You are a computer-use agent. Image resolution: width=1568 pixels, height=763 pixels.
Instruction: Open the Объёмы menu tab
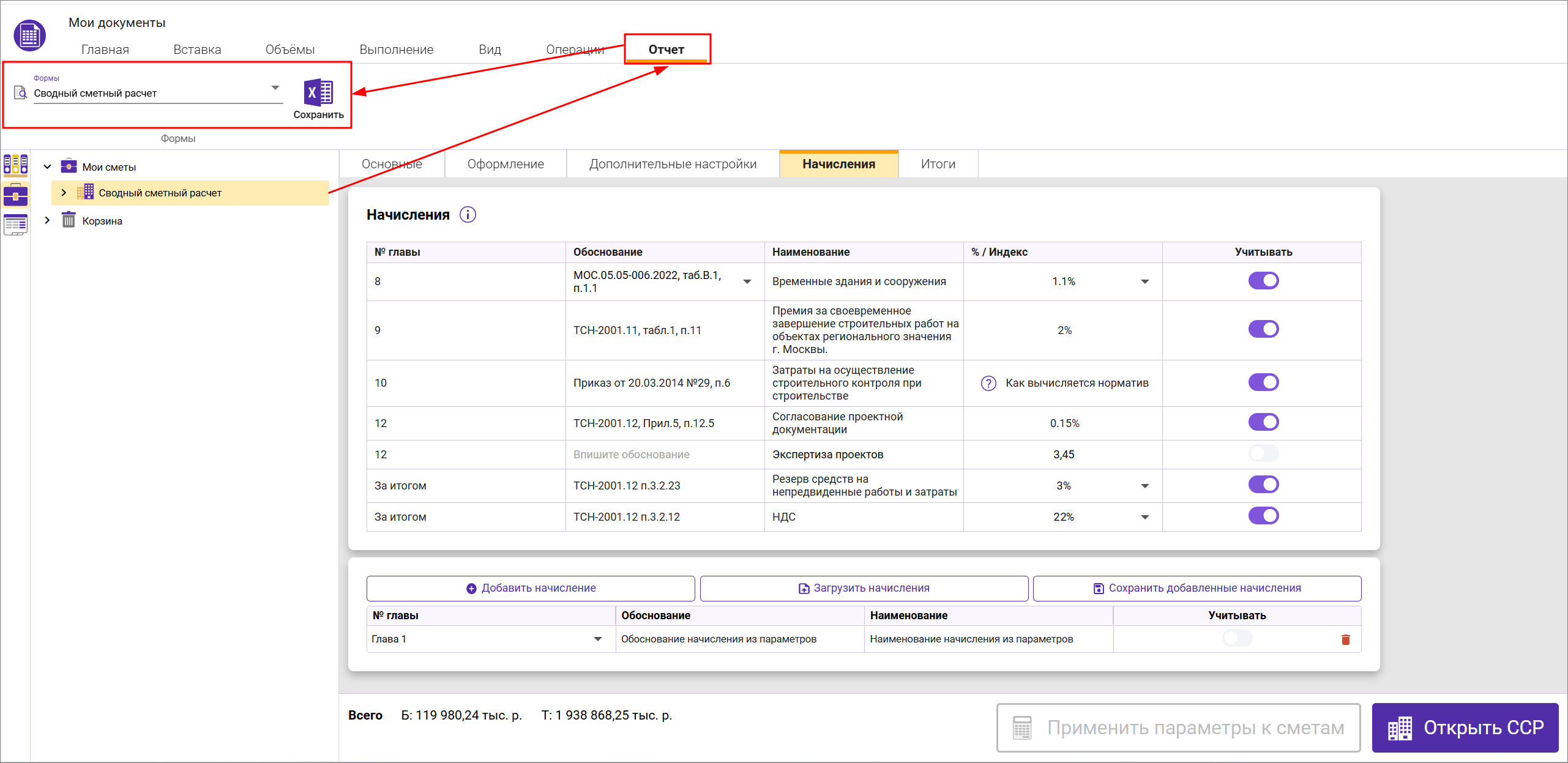[x=289, y=50]
